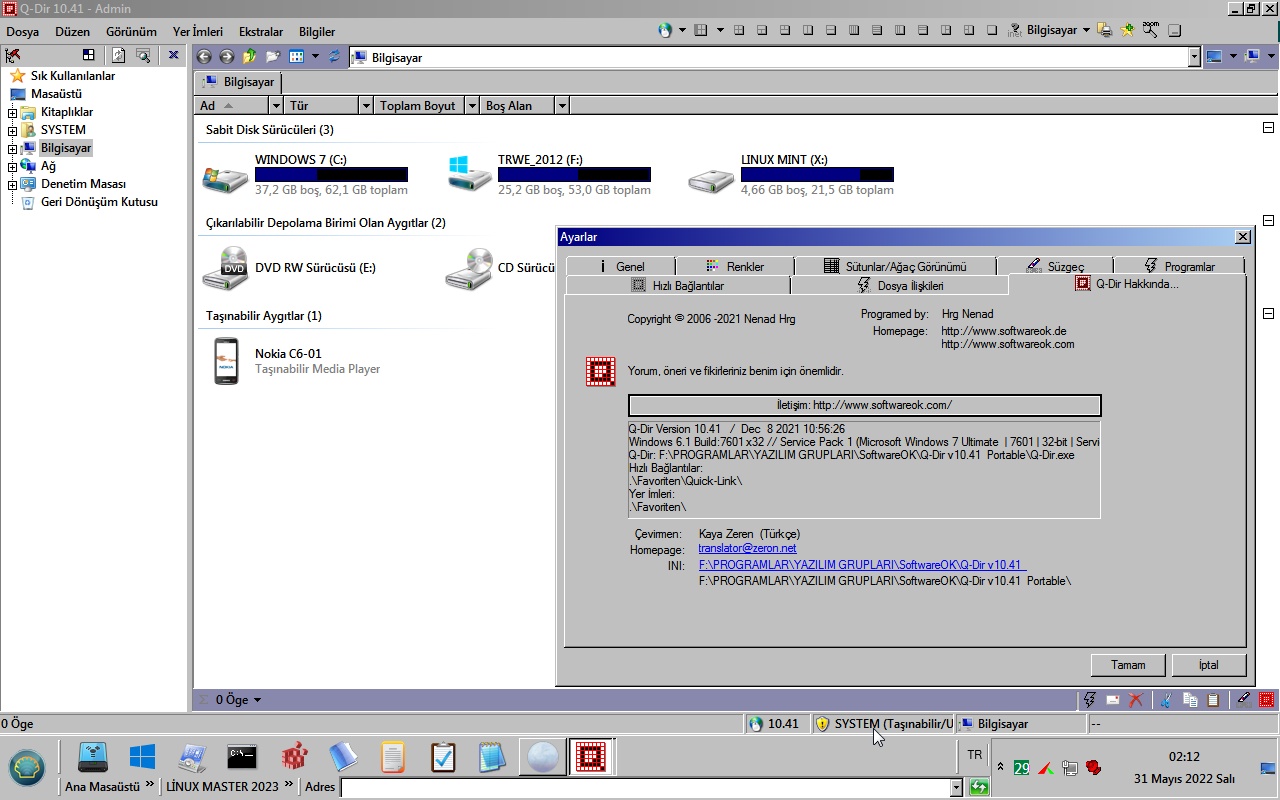Switch to the Dosya İlişkileri tab
The width and height of the screenshot is (1280, 800).
(900, 285)
